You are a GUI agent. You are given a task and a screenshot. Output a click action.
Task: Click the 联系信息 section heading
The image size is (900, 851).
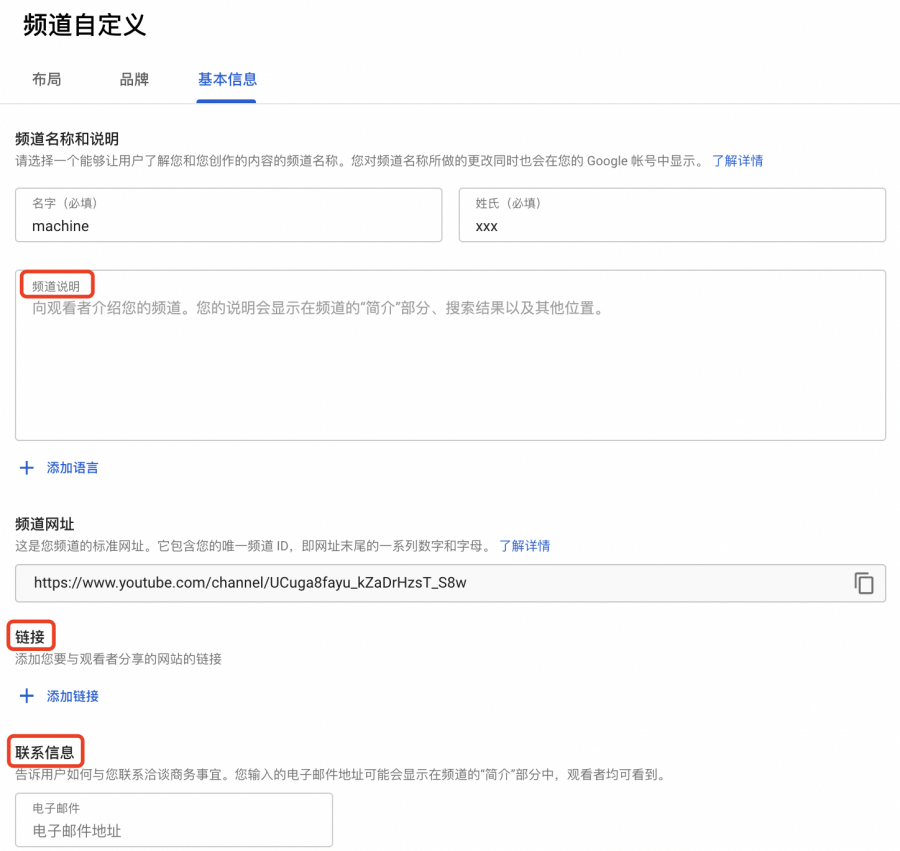45,751
